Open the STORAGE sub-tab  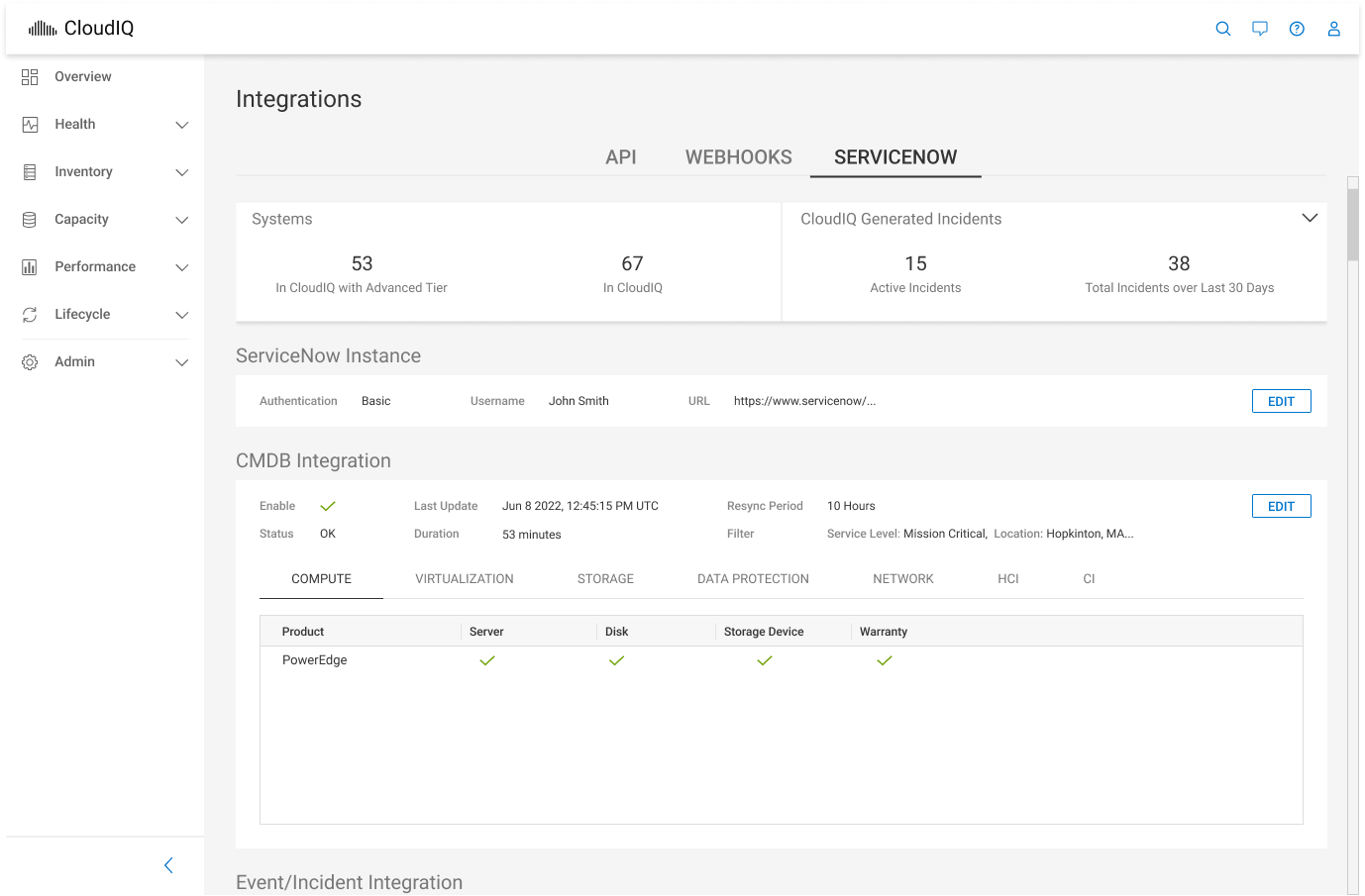click(x=605, y=579)
